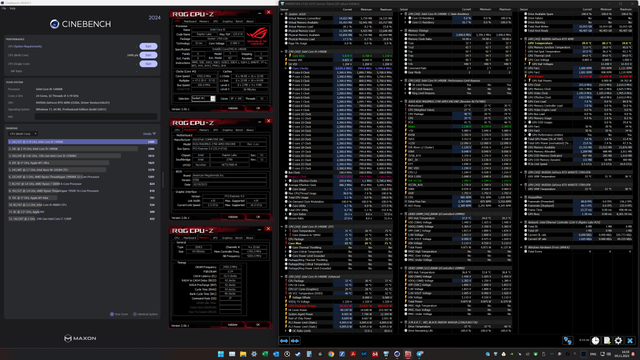Click HWiNFO first blue arrows layout button
This screenshot has height=360, width=640.
tap(284, 340)
